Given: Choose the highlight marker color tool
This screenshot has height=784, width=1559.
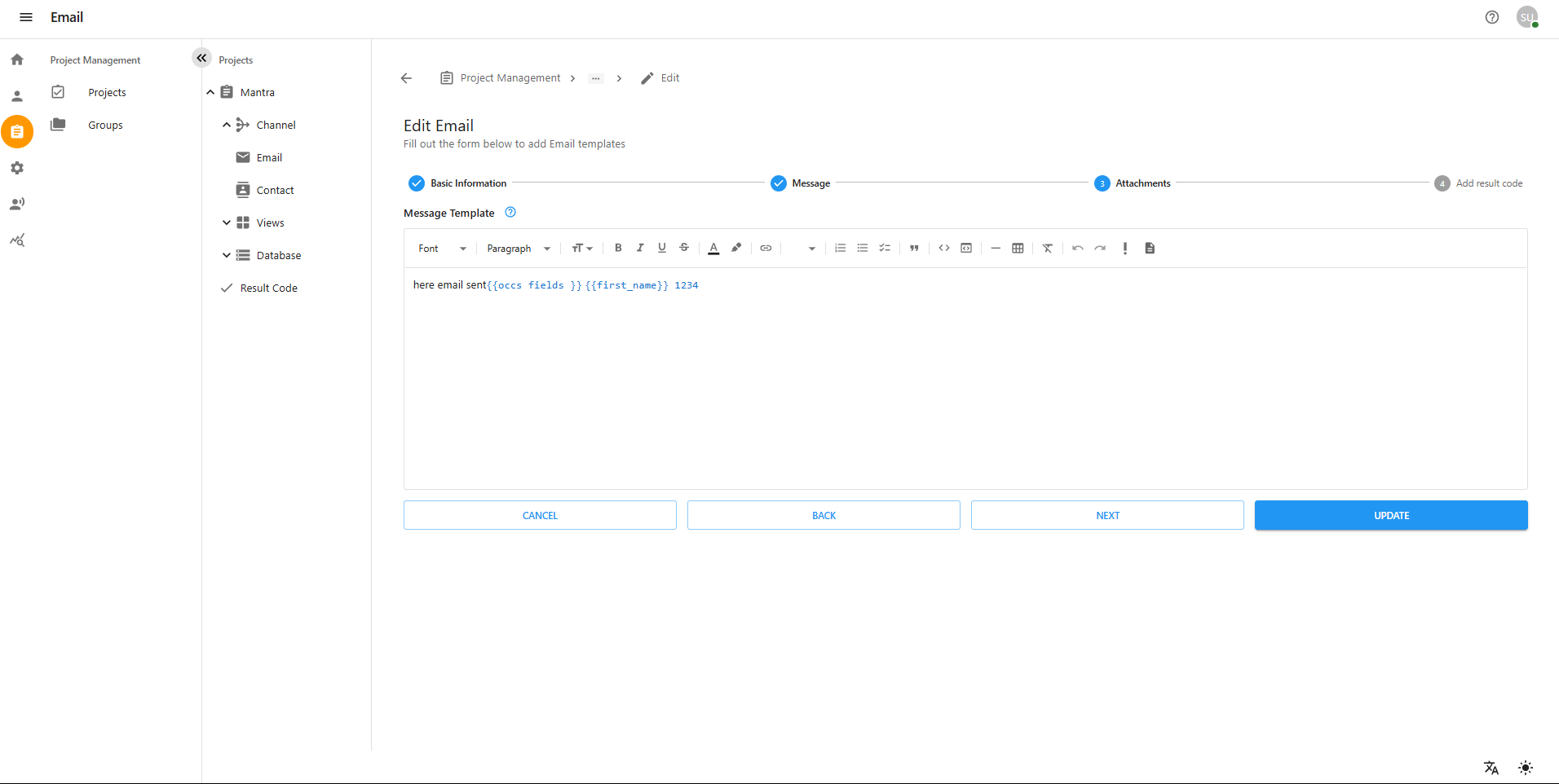Looking at the screenshot, I should click(736, 248).
